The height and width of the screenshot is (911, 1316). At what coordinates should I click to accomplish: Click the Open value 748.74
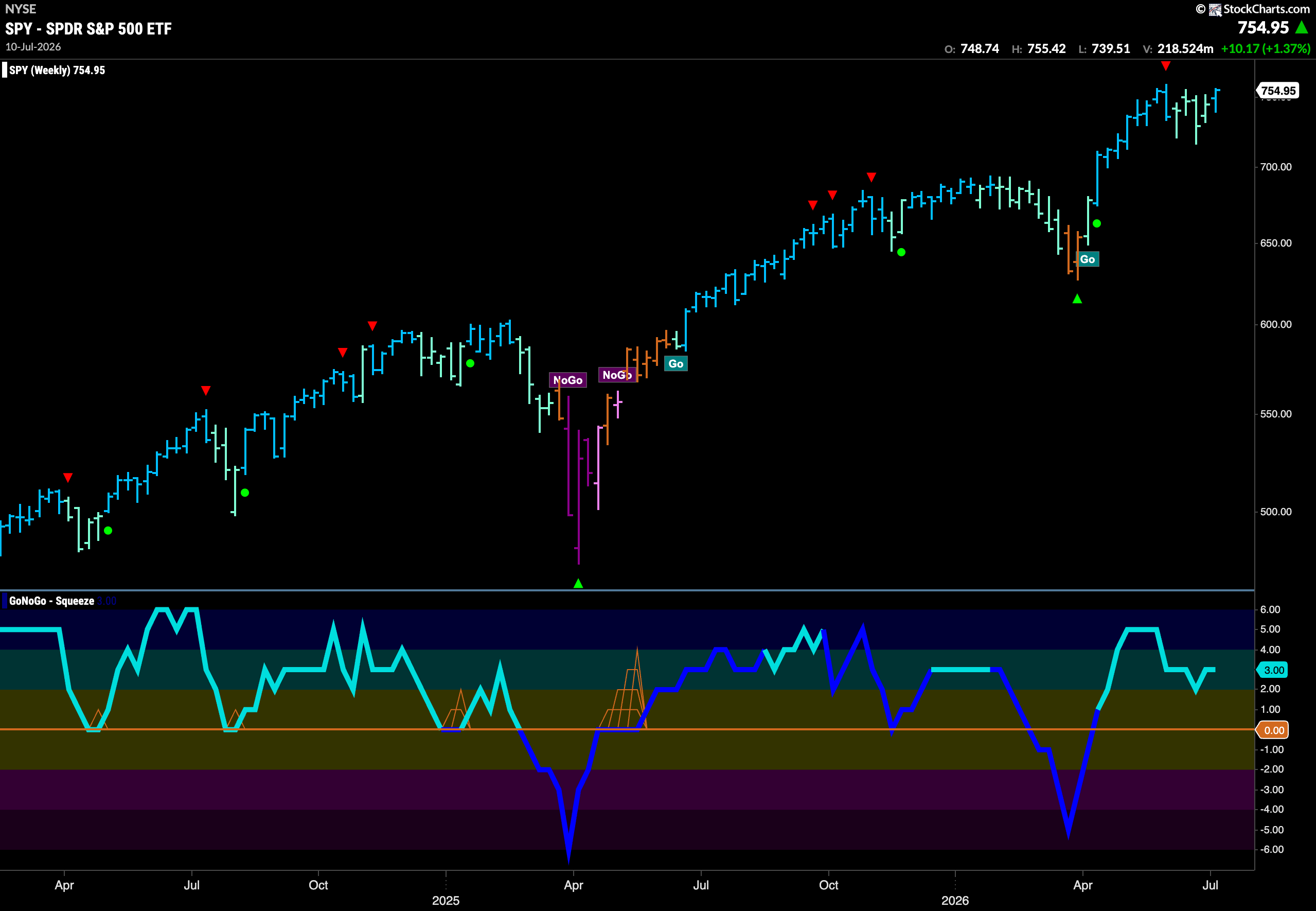click(980, 49)
